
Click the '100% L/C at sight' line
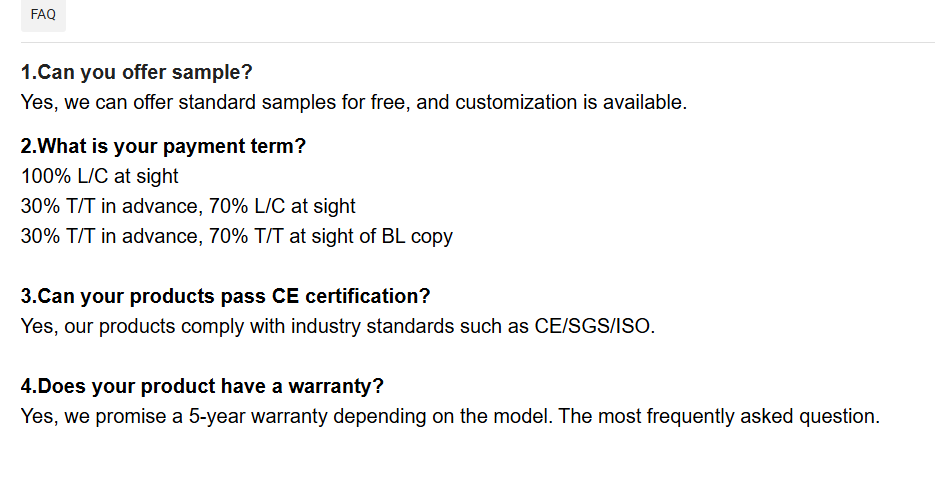pyautogui.click(x=100, y=176)
